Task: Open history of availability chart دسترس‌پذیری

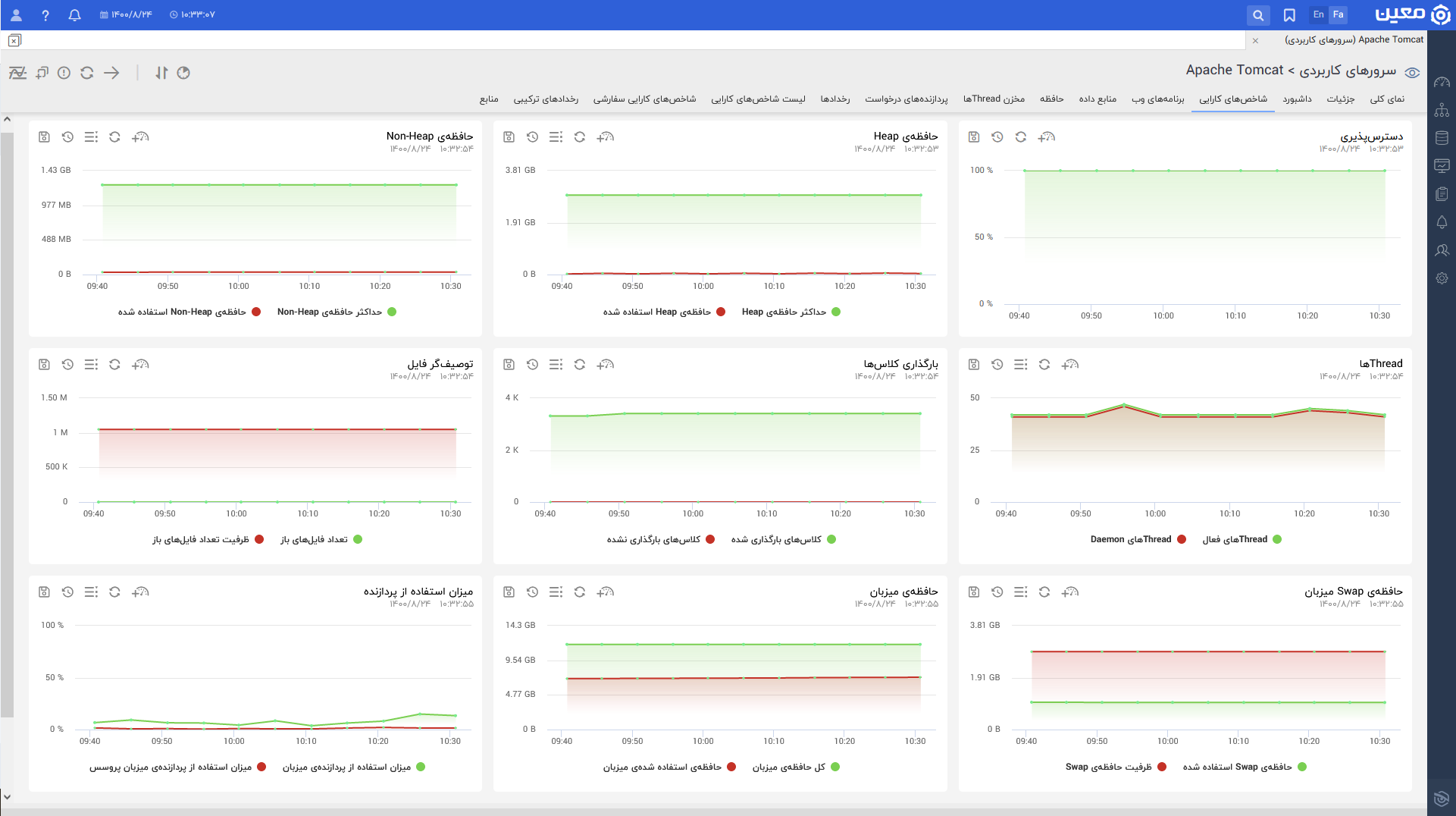Action: point(997,137)
